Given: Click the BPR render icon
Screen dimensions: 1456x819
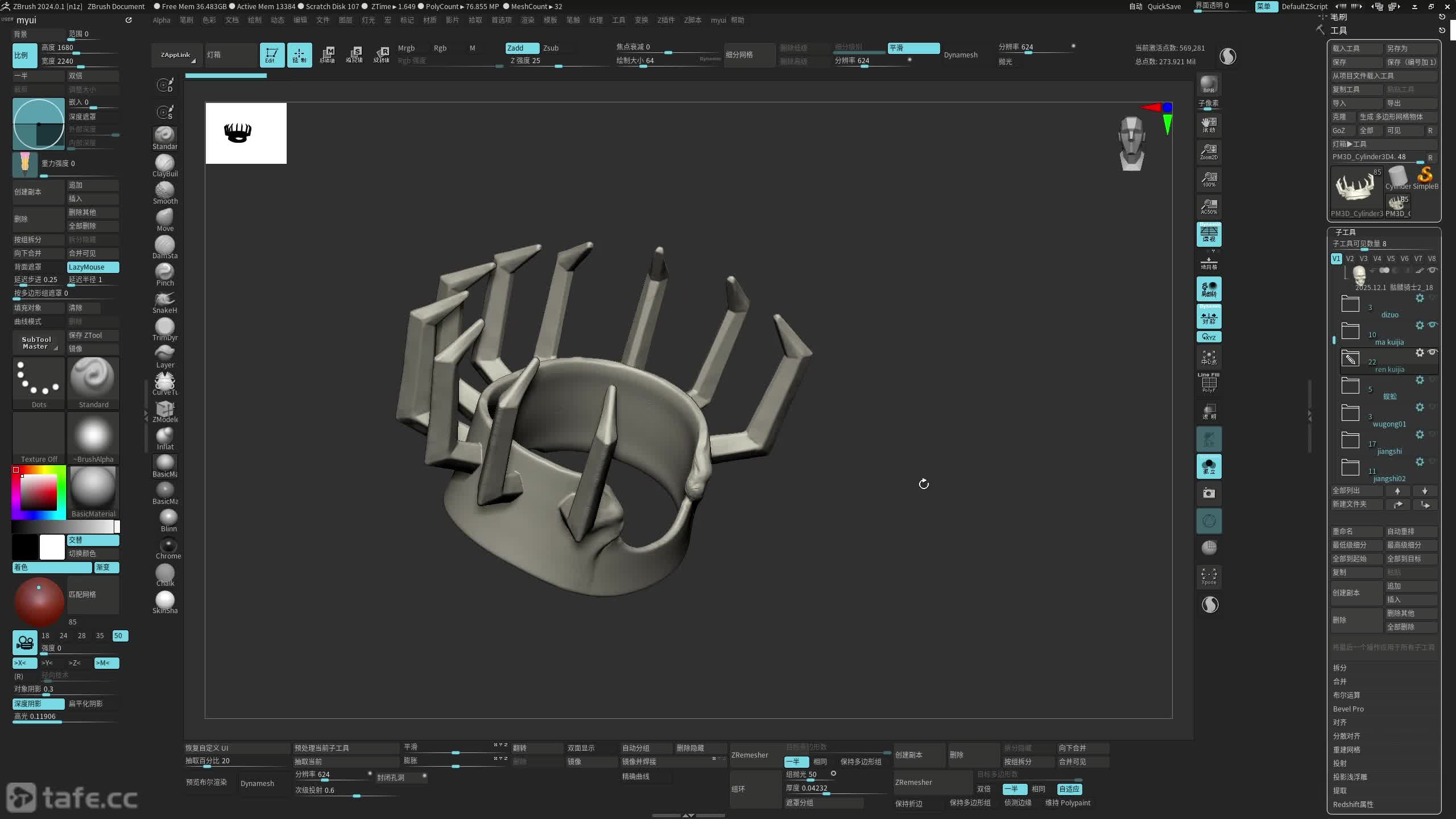Looking at the screenshot, I should (1209, 84).
